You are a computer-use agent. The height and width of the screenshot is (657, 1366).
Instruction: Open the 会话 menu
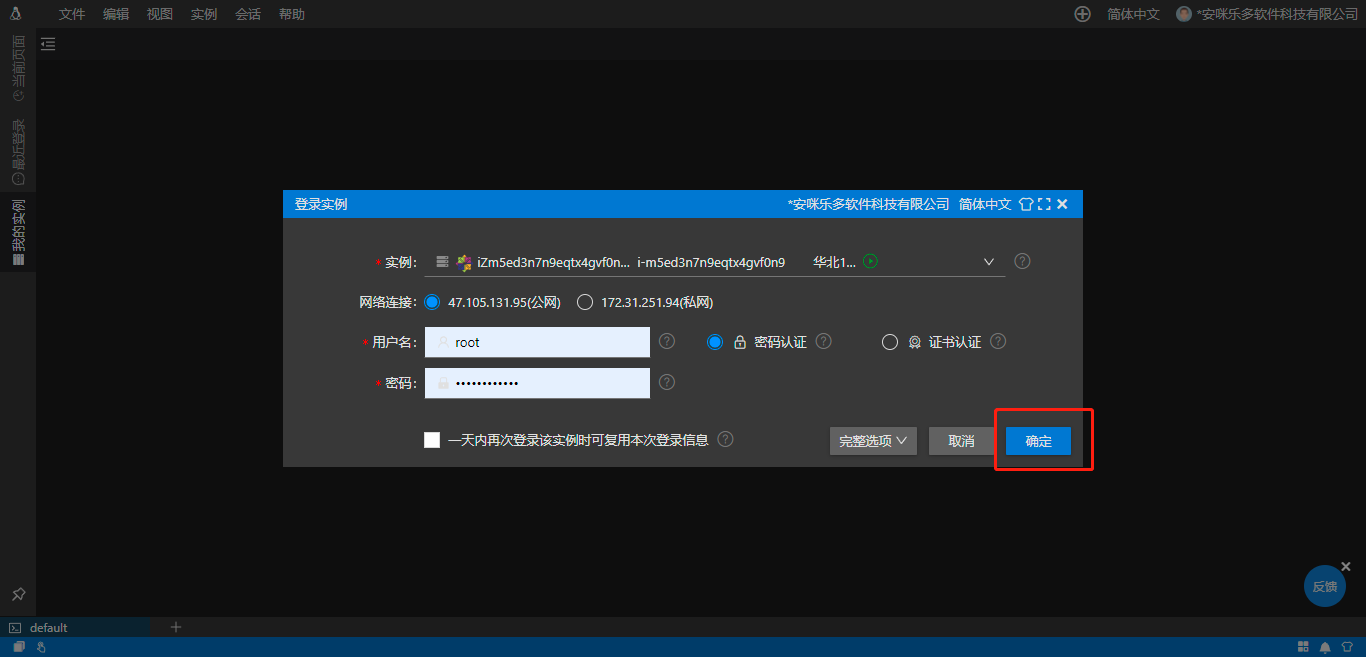click(248, 14)
